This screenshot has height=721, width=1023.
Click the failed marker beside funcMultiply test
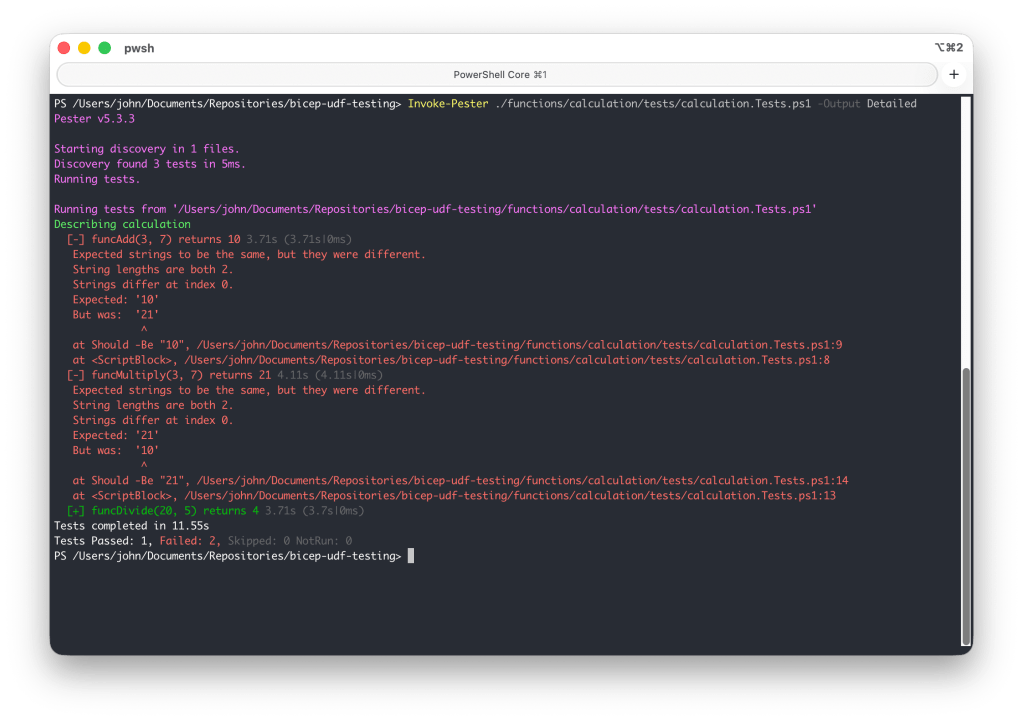75,375
